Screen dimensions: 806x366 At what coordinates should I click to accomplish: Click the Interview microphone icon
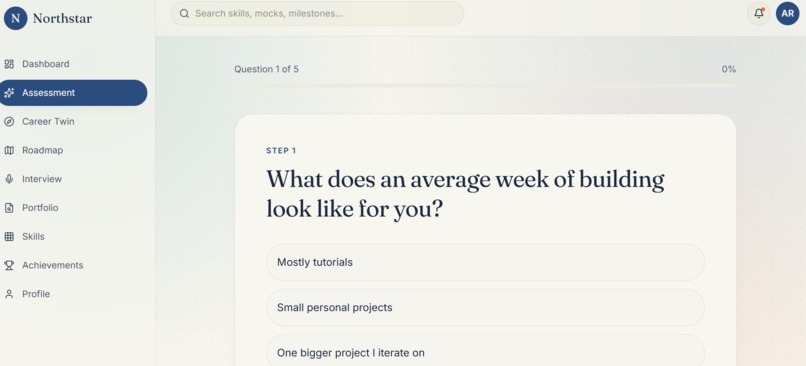[x=9, y=179]
